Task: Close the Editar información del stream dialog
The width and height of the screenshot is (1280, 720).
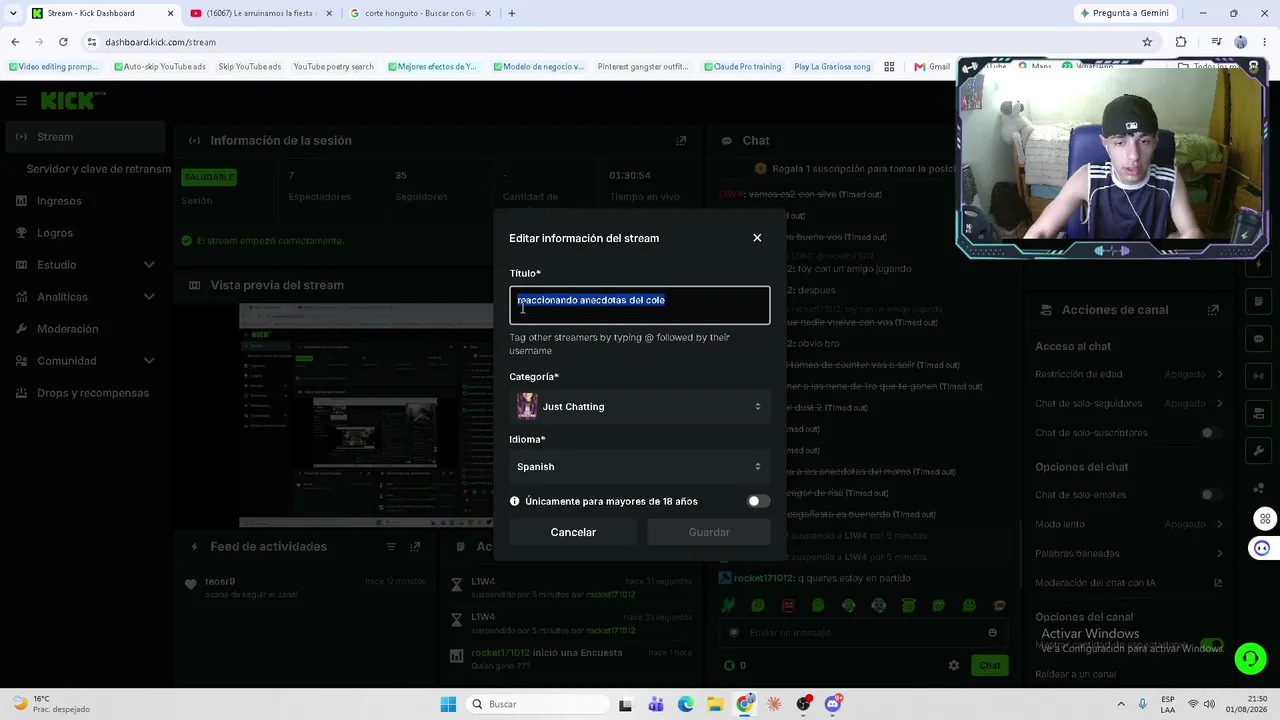Action: click(x=757, y=238)
